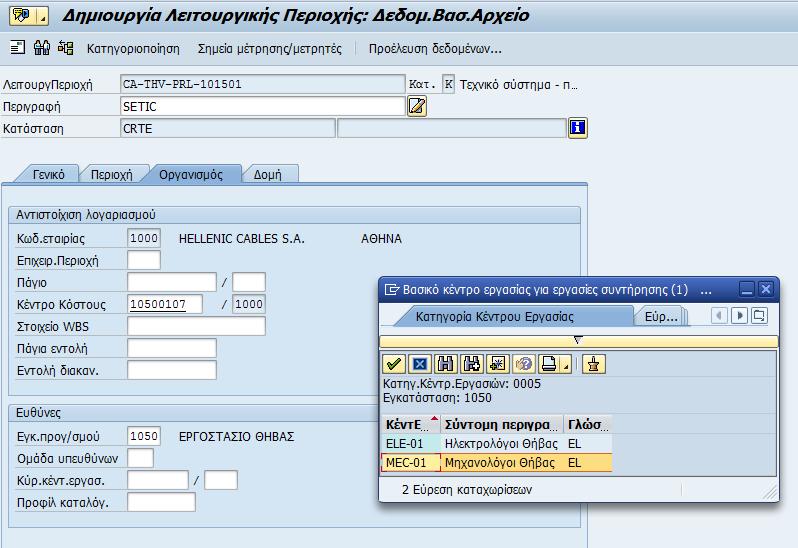Open the tab list icon in popup
This screenshot has width=798, height=548.
click(759, 316)
